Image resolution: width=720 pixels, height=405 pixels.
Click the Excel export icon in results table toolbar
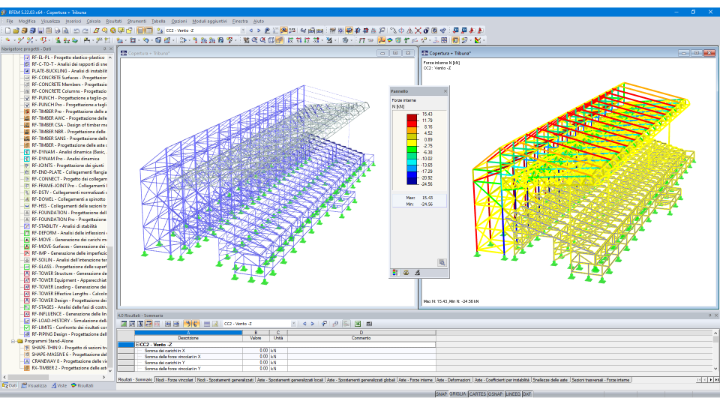coord(358,324)
